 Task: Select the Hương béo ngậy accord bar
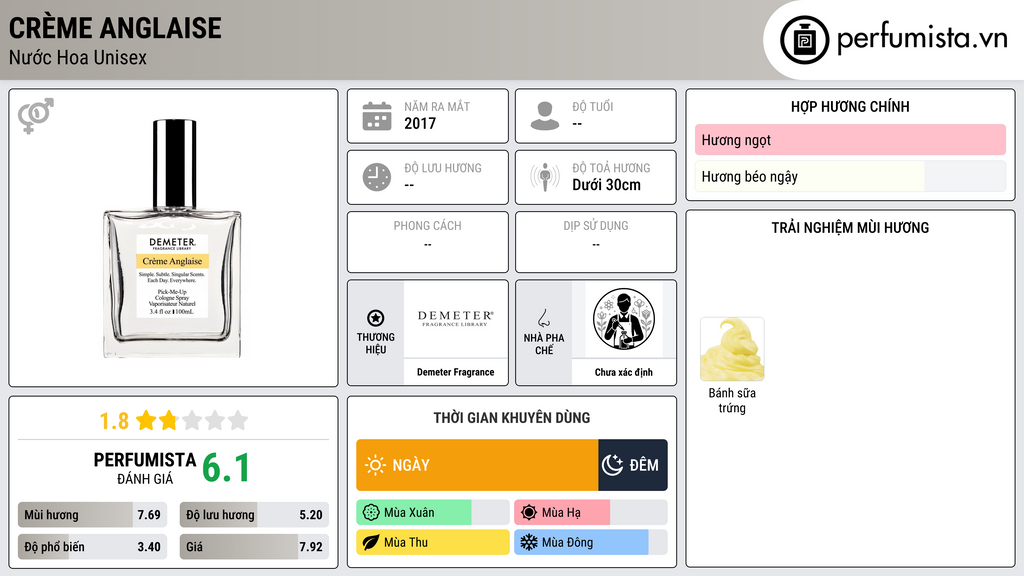(x=850, y=176)
